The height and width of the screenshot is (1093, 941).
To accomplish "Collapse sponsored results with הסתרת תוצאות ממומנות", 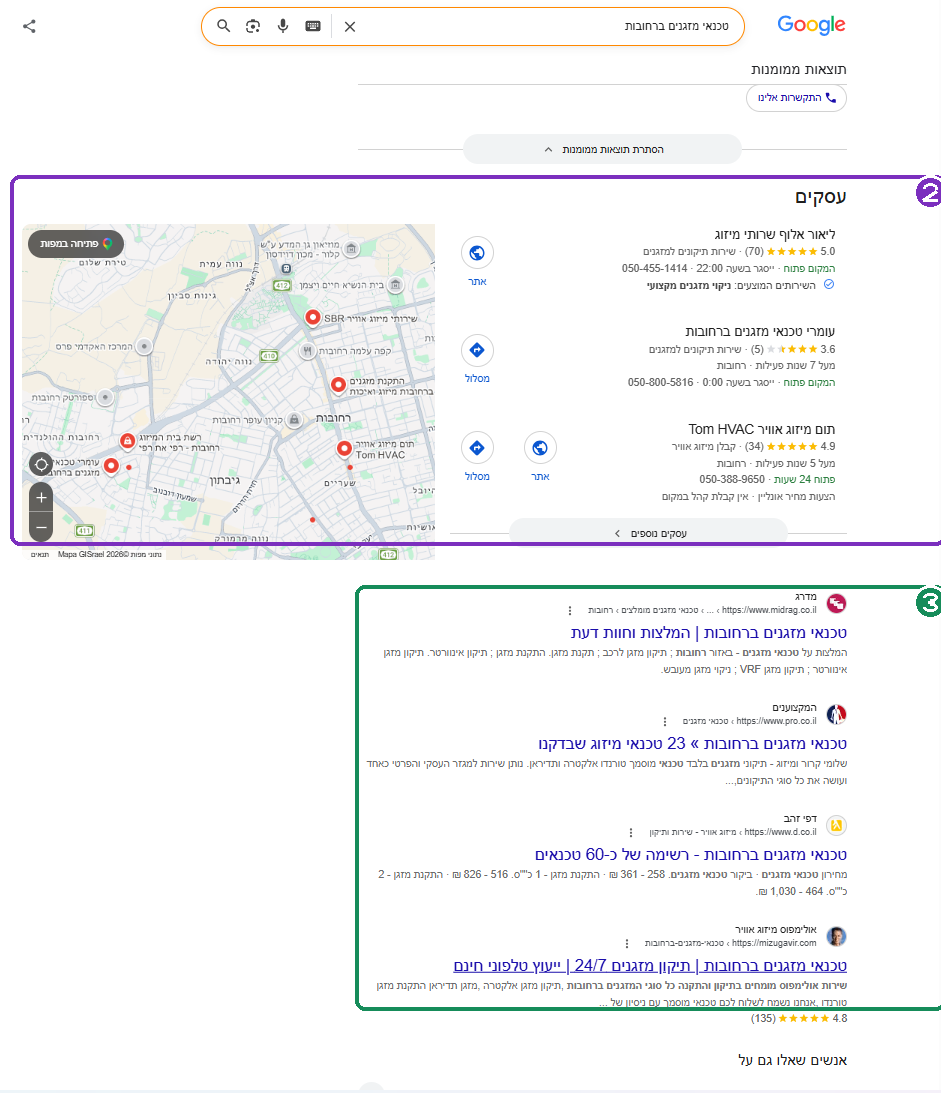I will pos(602,149).
